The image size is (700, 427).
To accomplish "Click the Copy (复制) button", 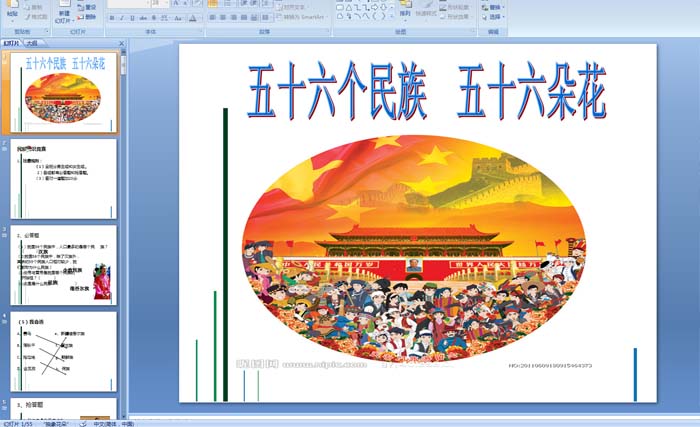I will coord(35,8).
